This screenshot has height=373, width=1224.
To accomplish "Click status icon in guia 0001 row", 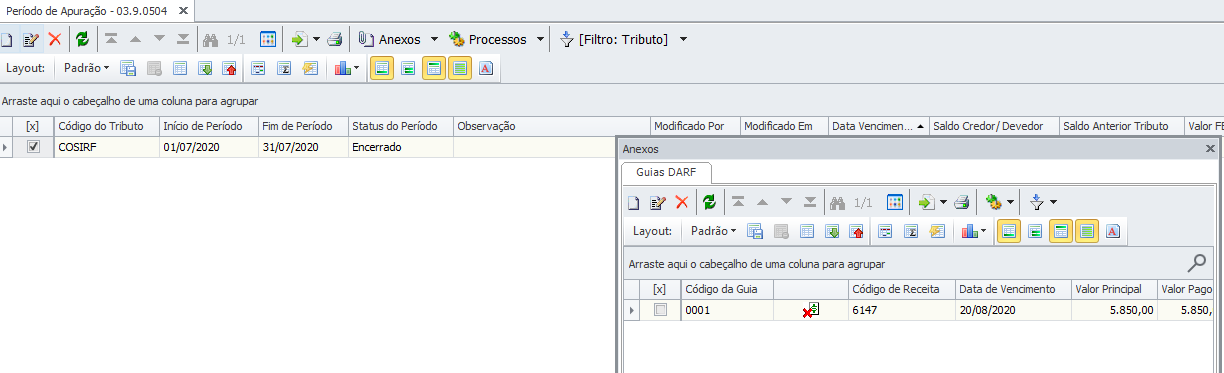I will pos(810,311).
